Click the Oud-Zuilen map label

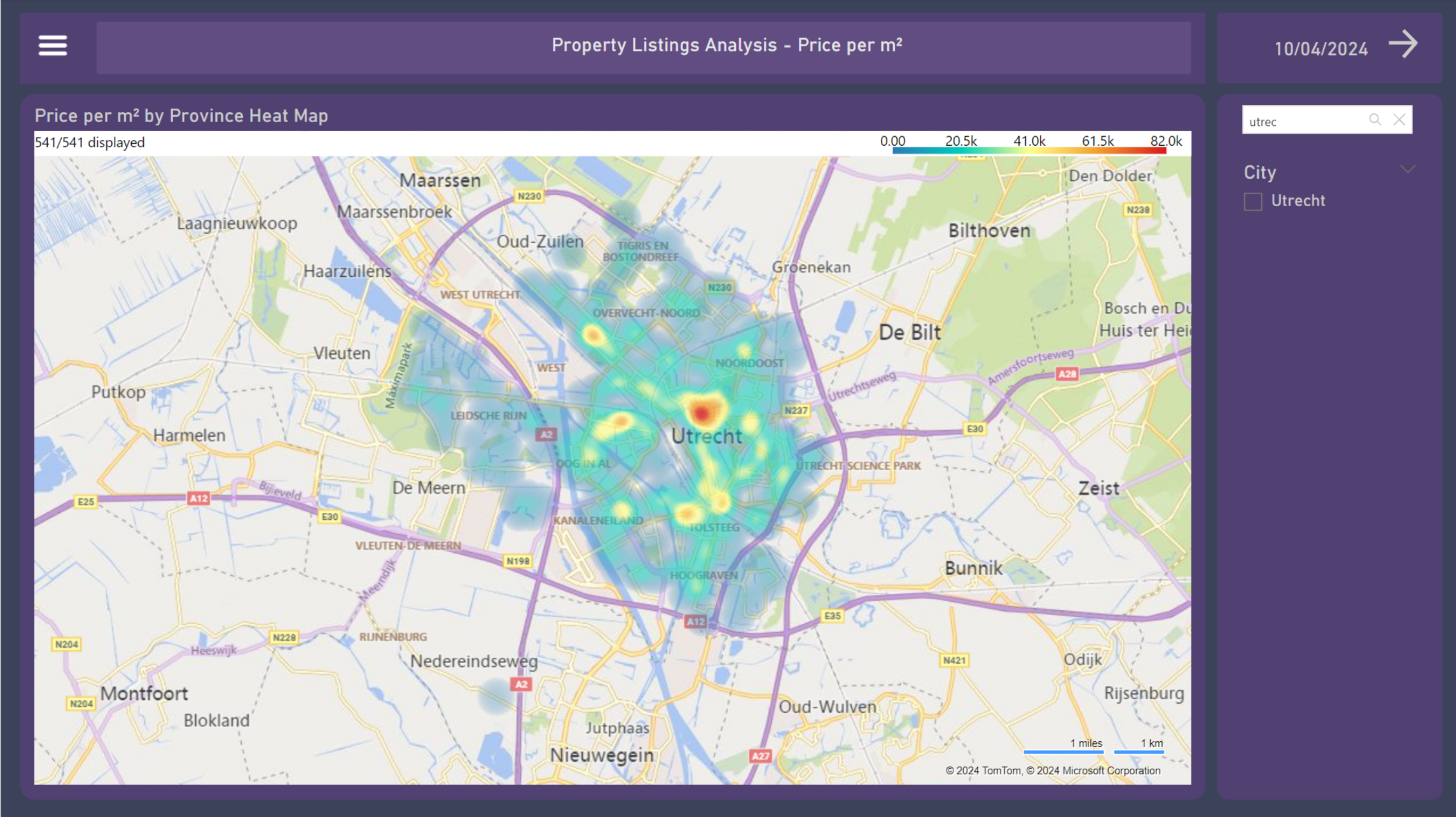click(x=540, y=242)
